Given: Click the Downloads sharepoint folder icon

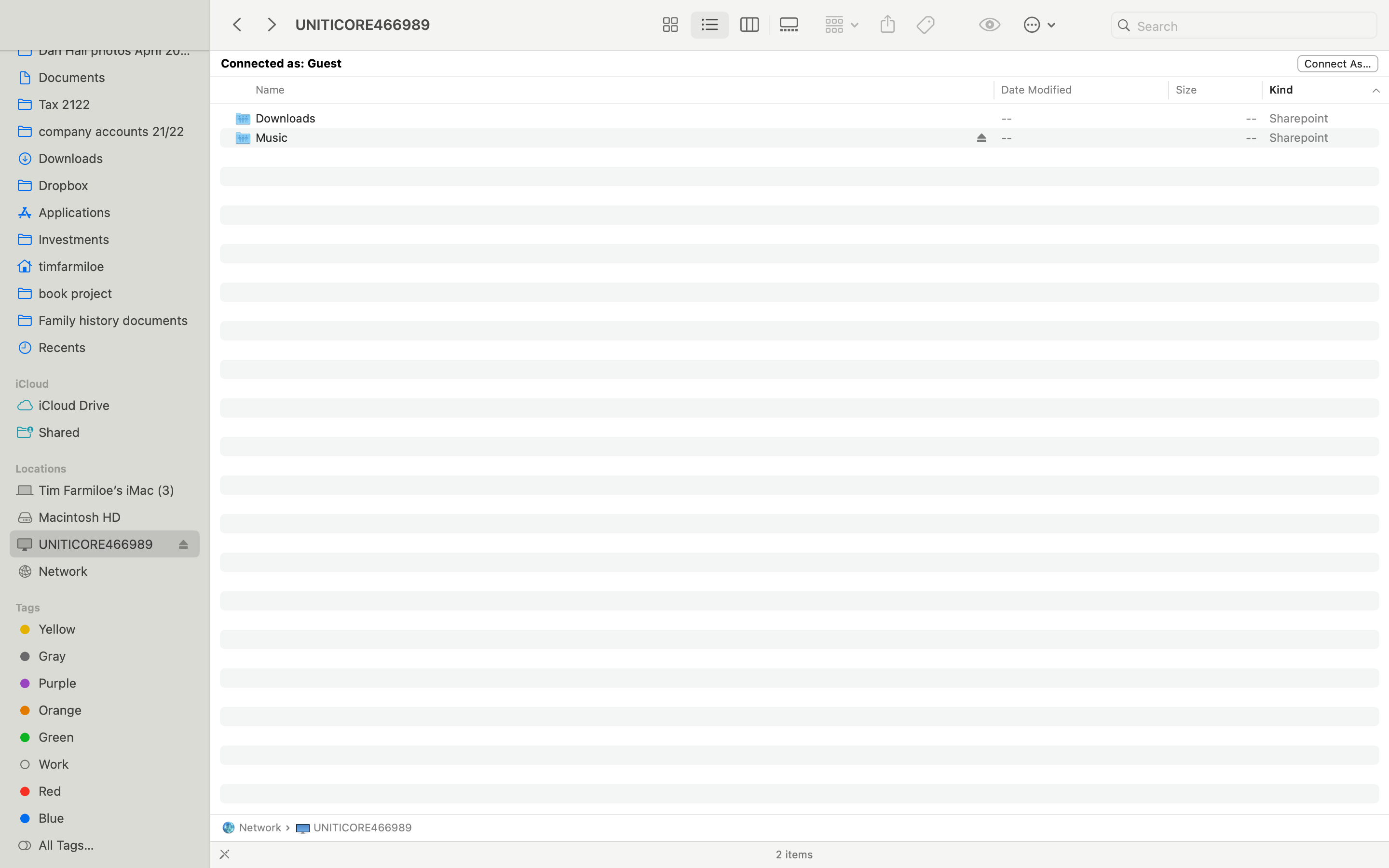Looking at the screenshot, I should point(243,118).
